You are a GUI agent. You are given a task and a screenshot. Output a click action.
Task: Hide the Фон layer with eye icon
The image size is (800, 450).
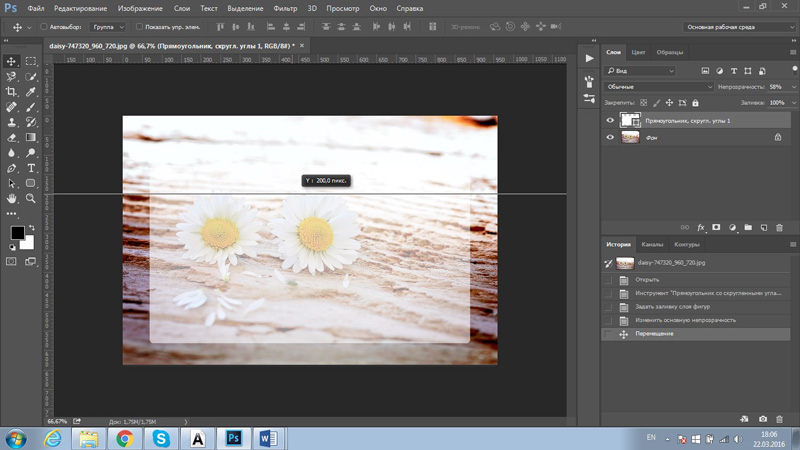tap(610, 138)
